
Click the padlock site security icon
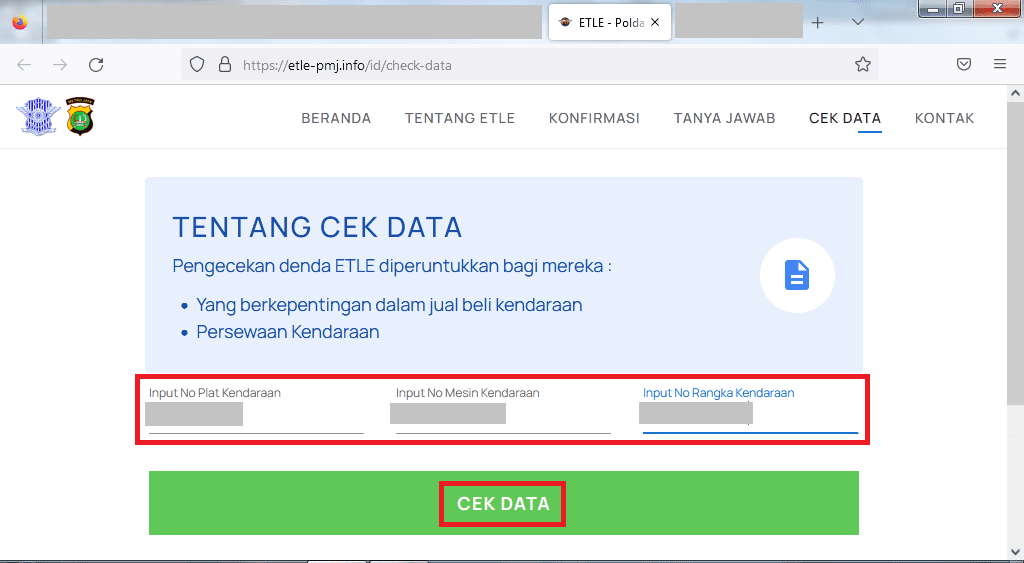point(225,64)
